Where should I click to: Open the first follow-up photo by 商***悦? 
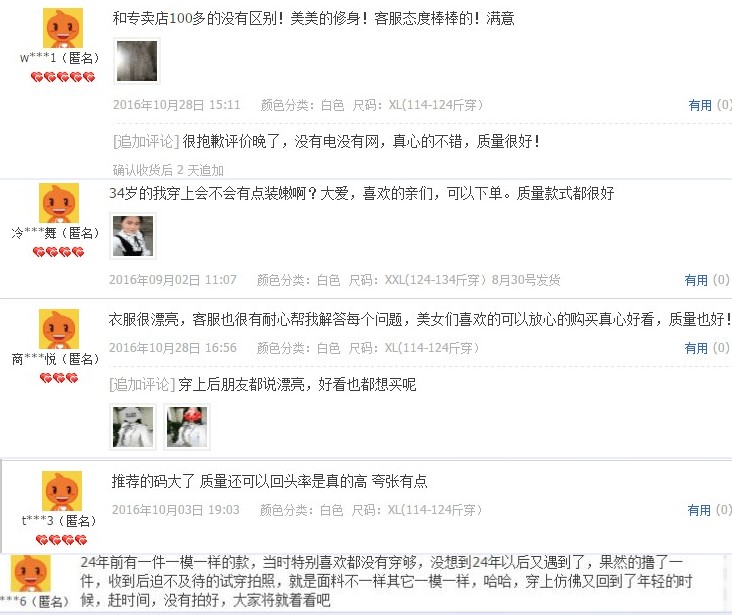point(133,427)
